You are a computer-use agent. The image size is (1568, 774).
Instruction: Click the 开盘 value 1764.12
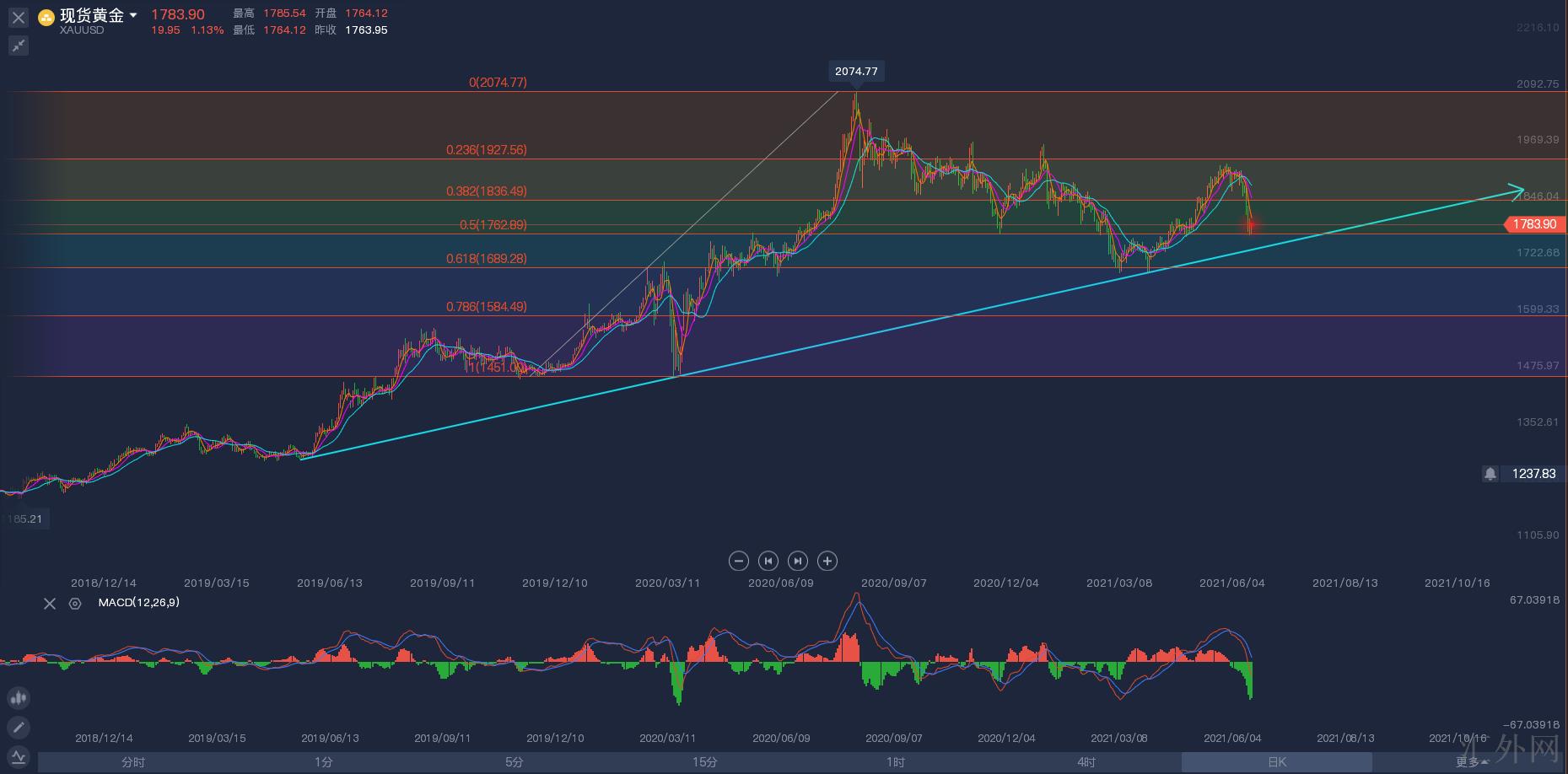pyautogui.click(x=366, y=13)
